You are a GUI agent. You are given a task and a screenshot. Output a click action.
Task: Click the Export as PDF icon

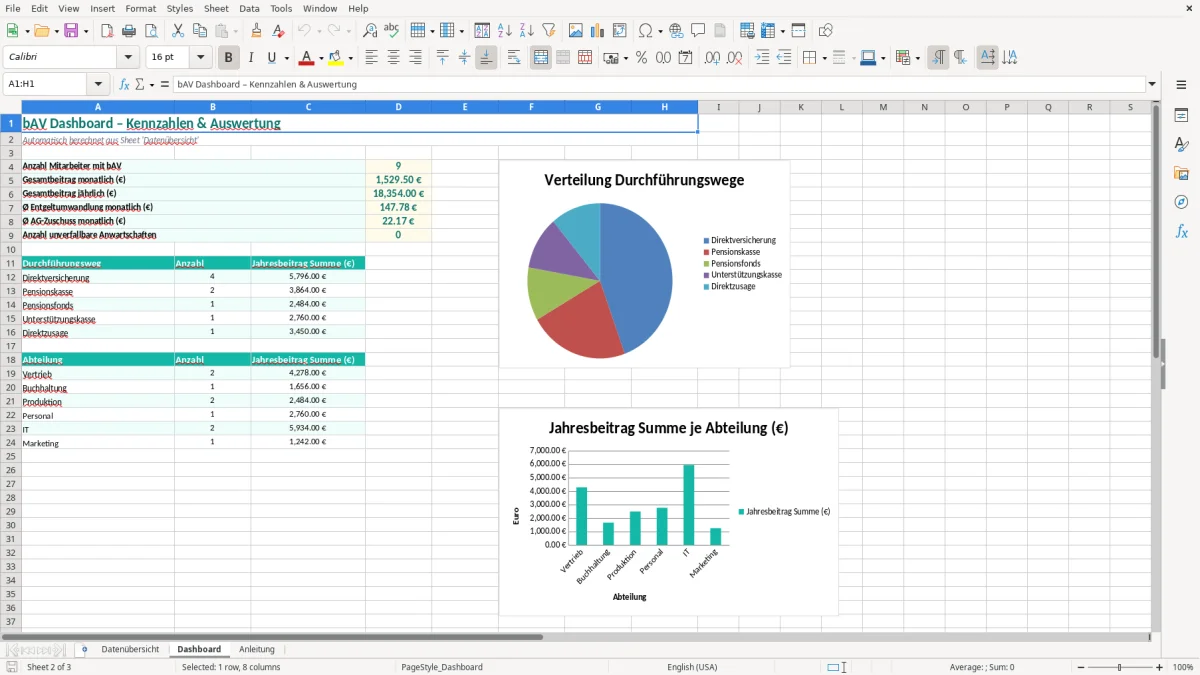(107, 31)
